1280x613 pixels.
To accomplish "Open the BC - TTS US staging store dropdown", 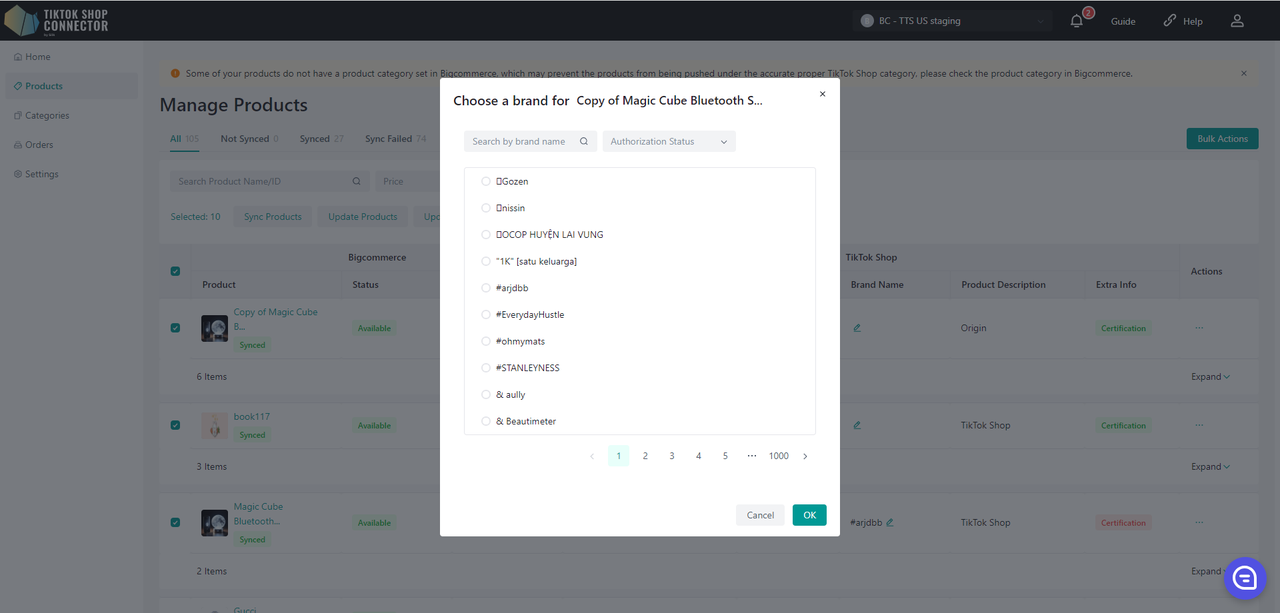I will point(952,21).
